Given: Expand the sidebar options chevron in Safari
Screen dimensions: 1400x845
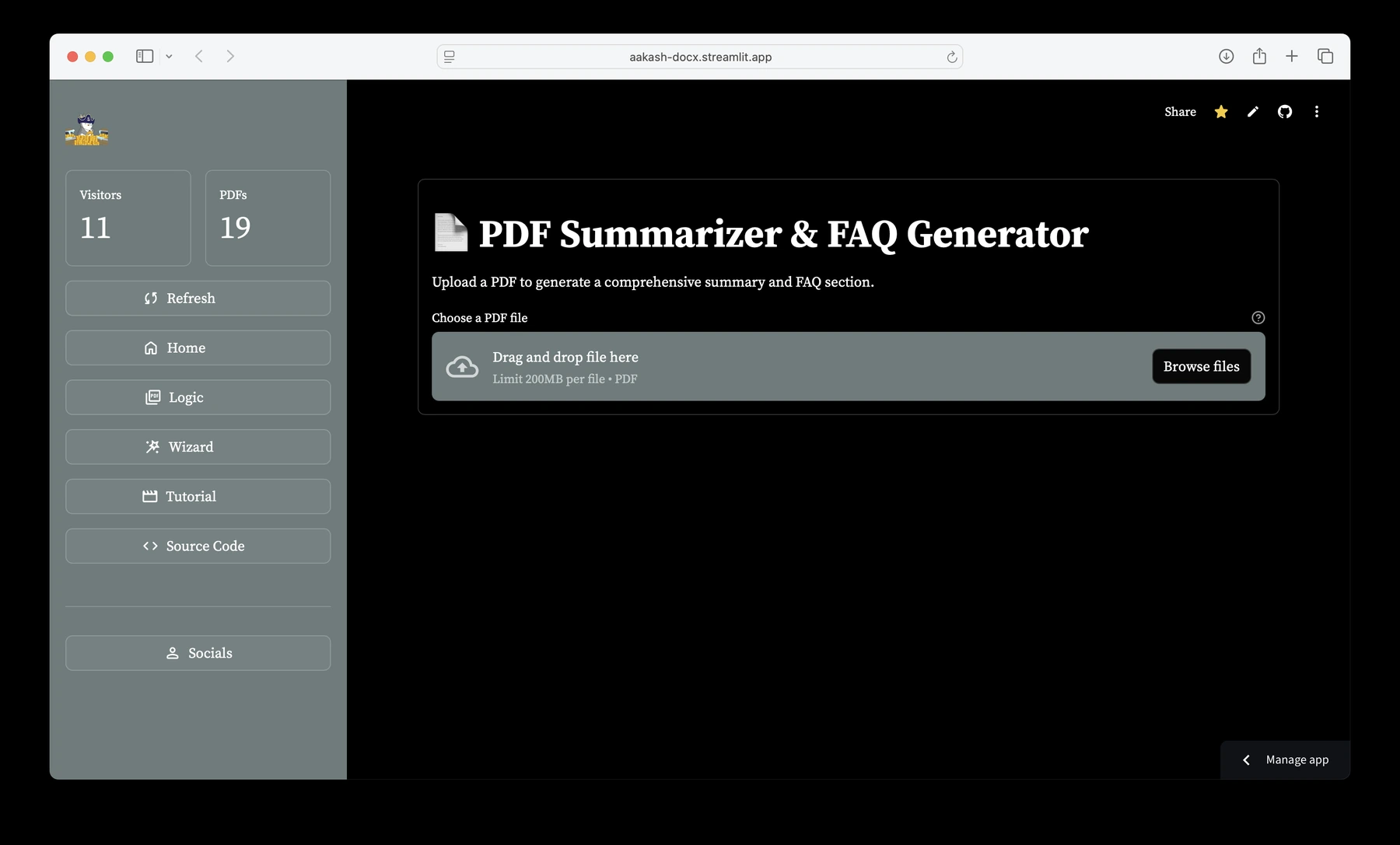Looking at the screenshot, I should (x=169, y=57).
